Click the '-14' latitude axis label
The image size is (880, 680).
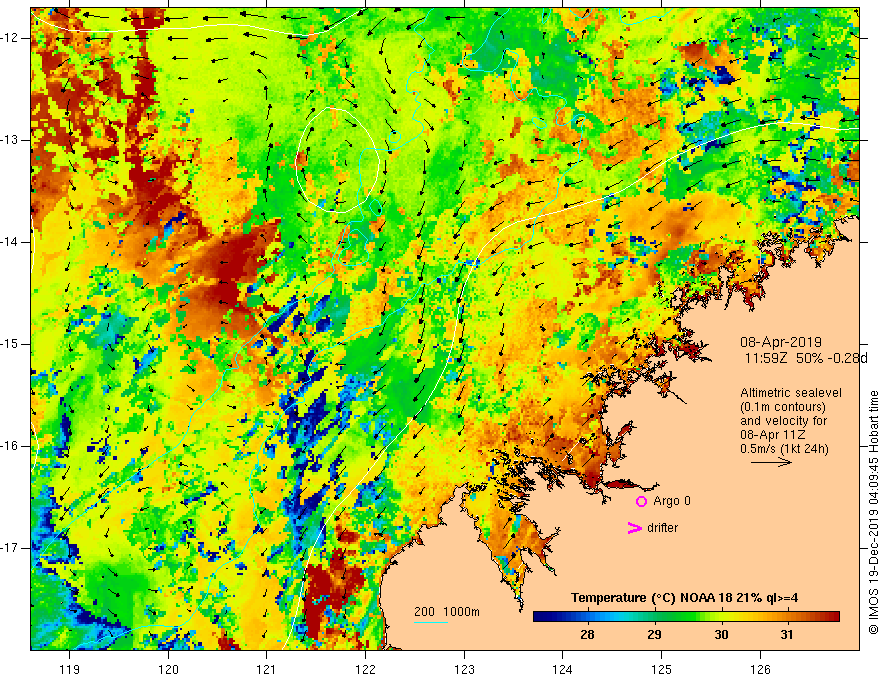click(x=10, y=242)
